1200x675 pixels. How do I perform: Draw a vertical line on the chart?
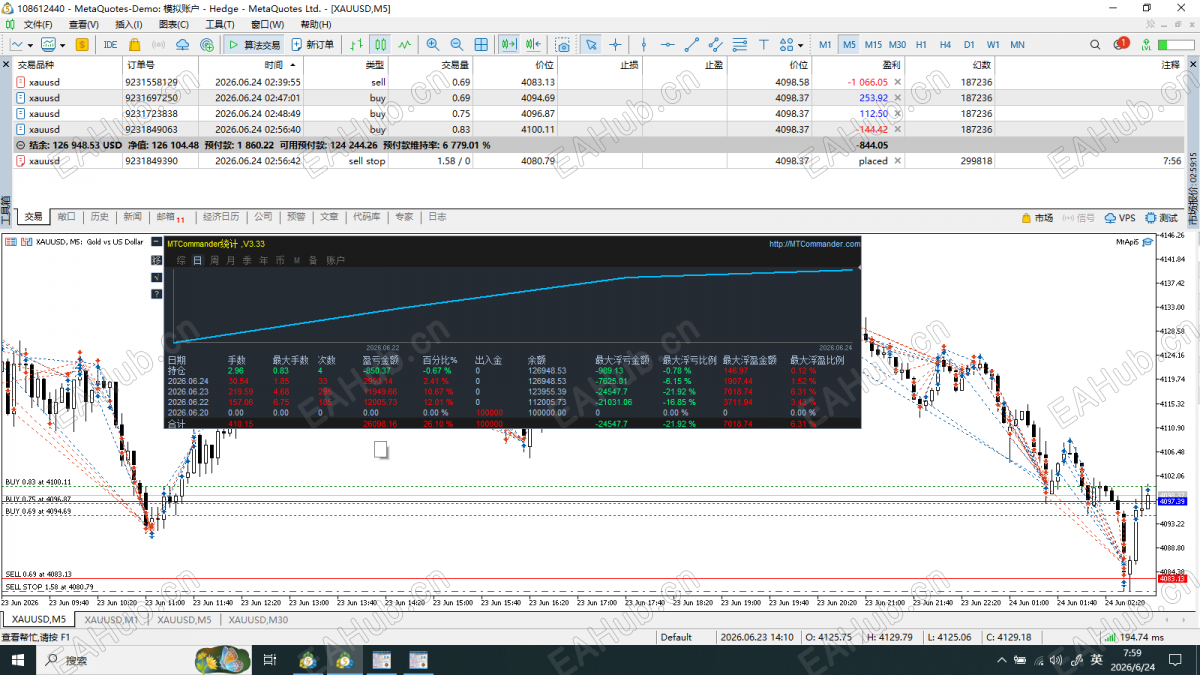[x=643, y=44]
